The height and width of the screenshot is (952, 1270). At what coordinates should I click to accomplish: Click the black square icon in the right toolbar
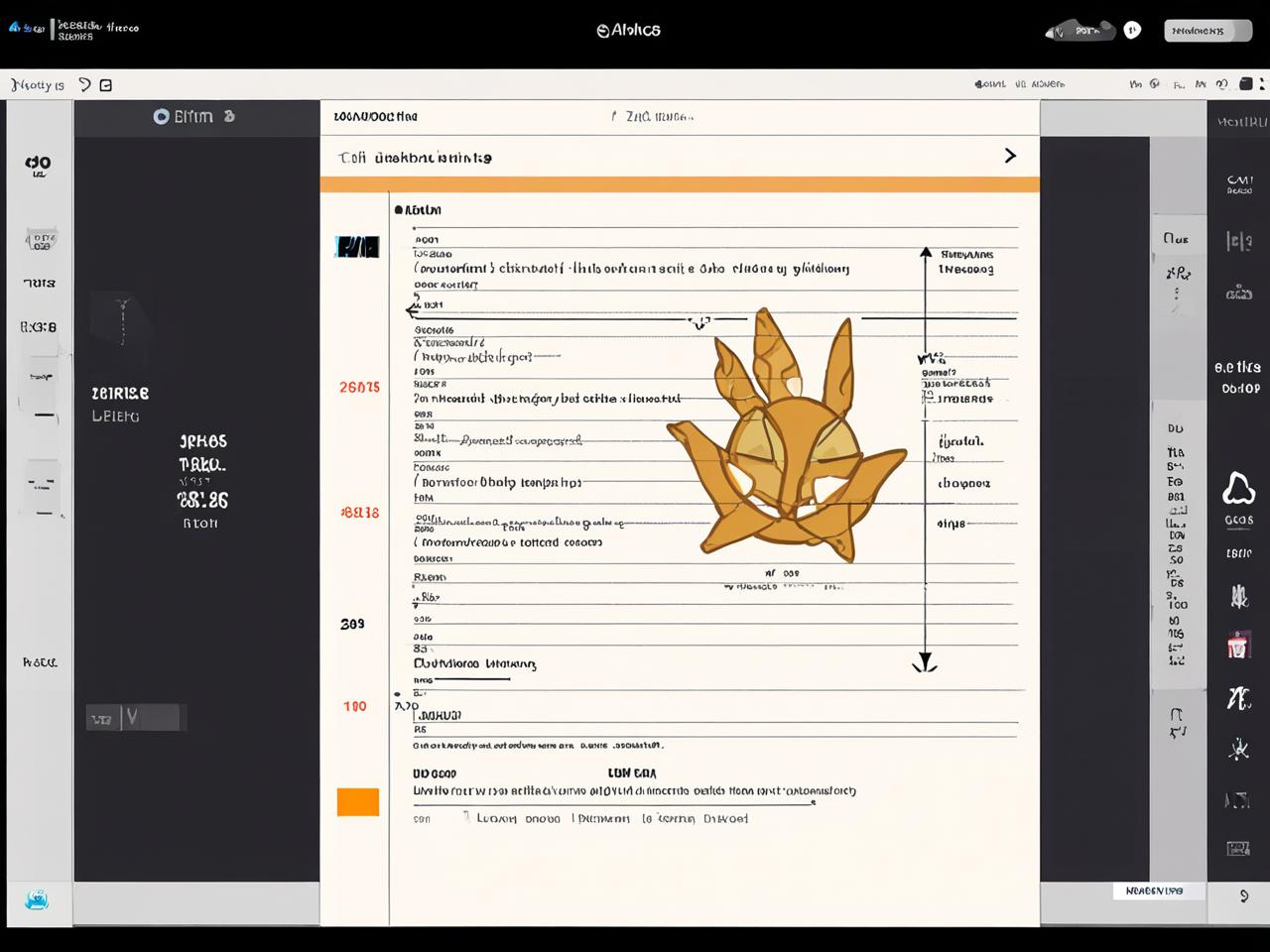[x=1246, y=84]
